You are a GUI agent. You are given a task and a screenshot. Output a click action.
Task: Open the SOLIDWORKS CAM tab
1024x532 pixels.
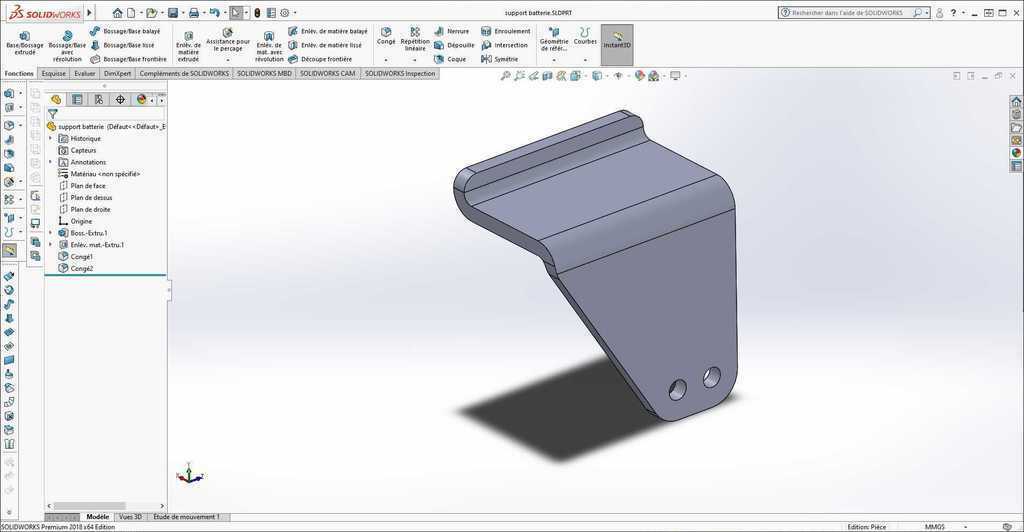pos(327,73)
